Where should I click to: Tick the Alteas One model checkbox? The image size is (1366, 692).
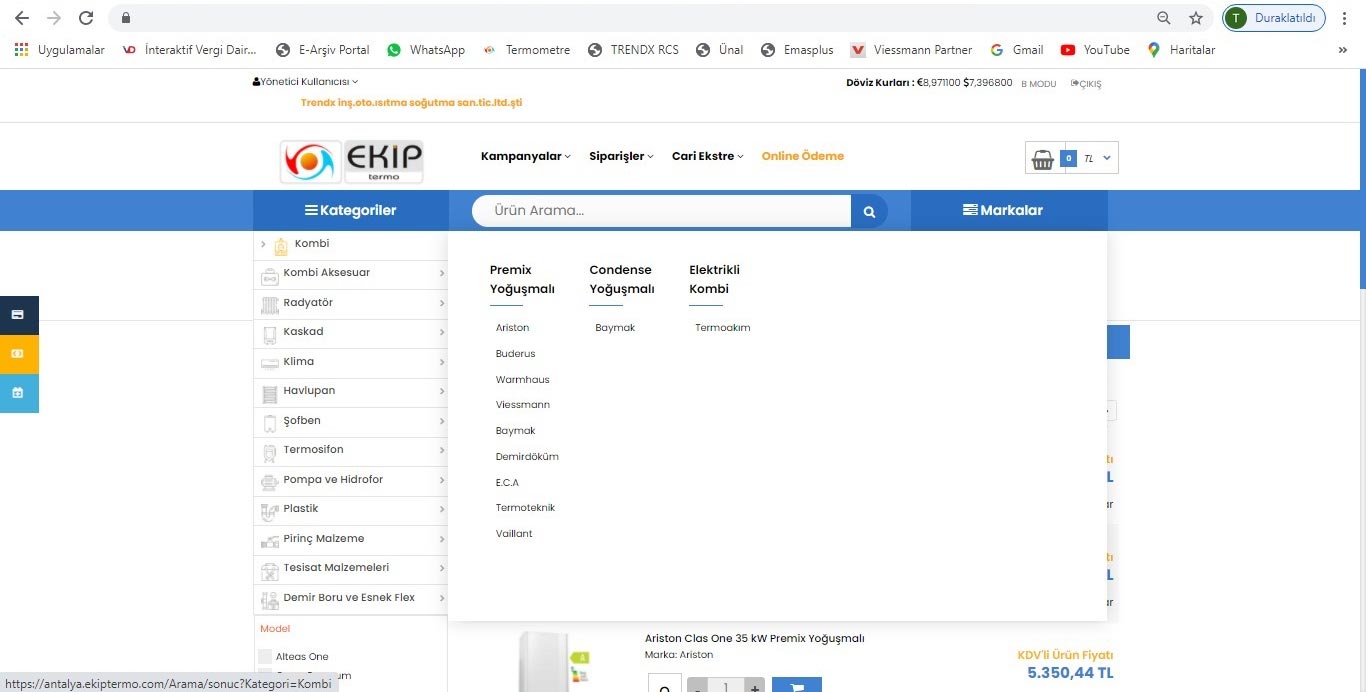[x=265, y=657]
